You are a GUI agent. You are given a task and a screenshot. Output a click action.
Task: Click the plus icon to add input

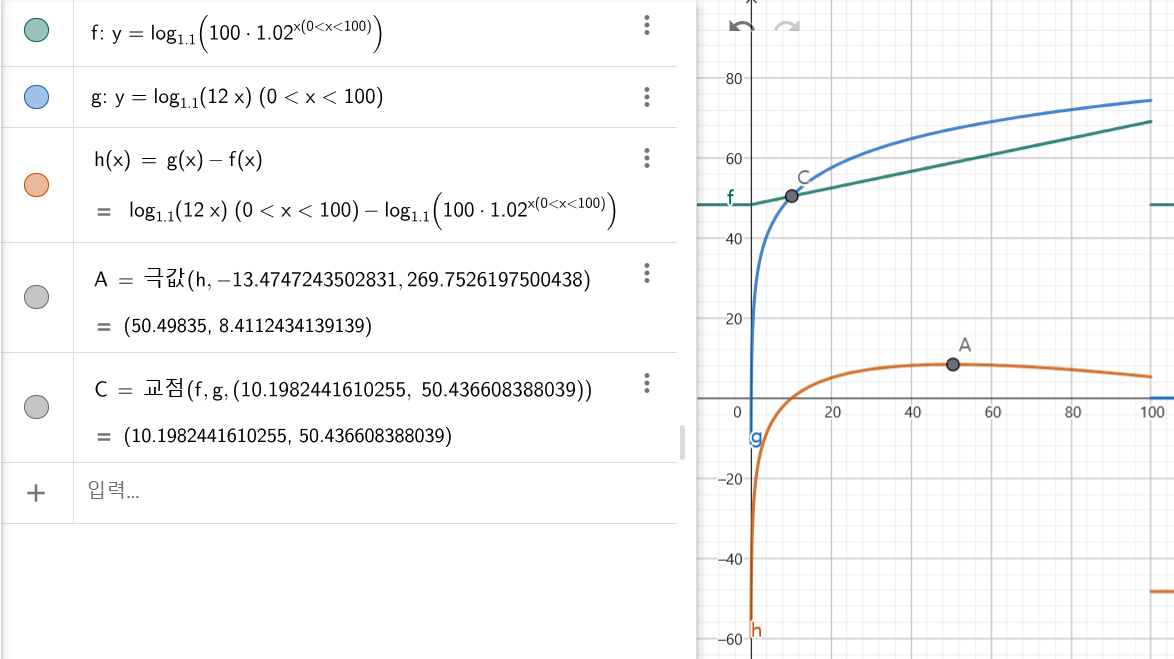coord(36,492)
